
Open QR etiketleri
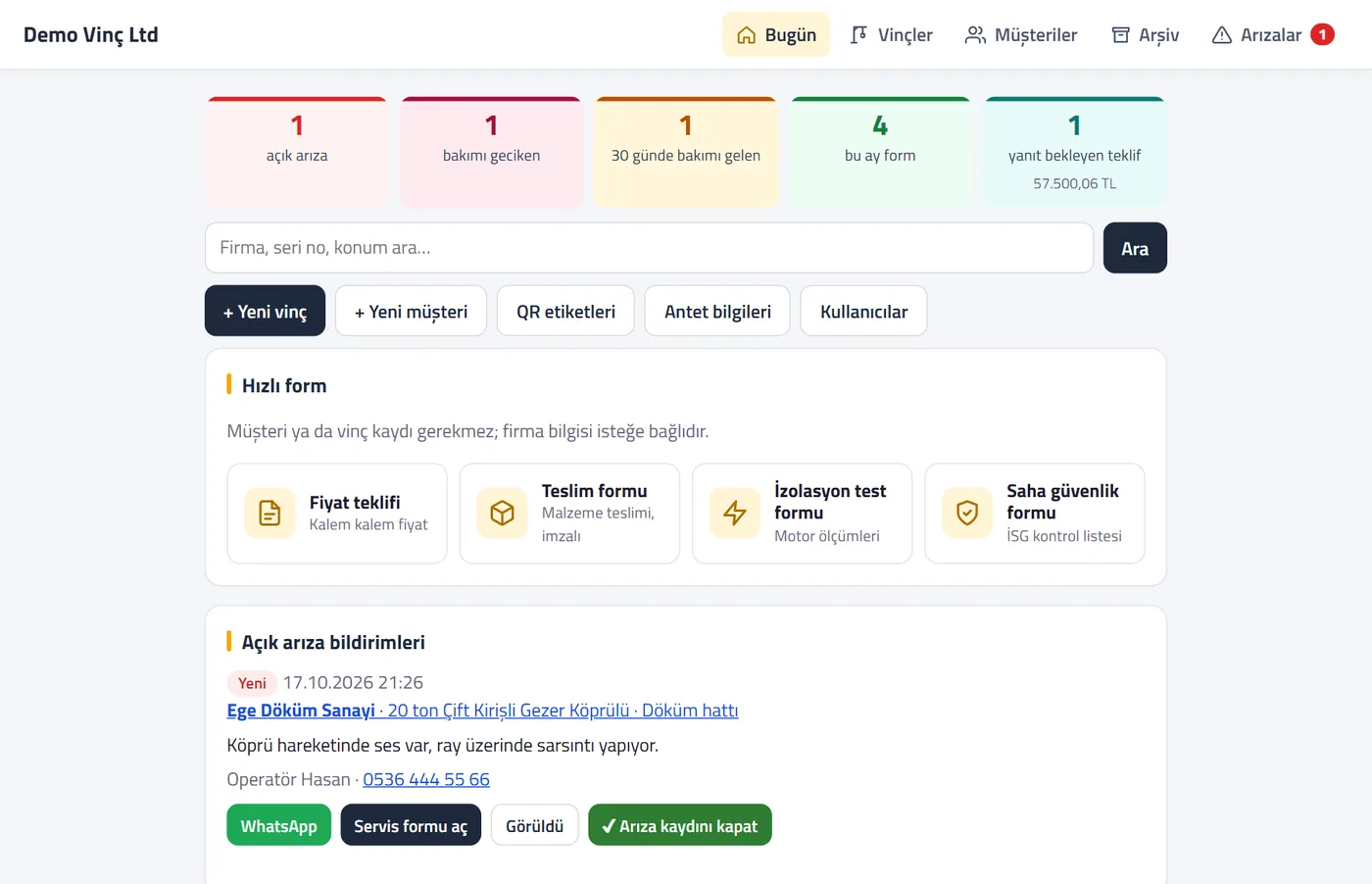coord(565,311)
